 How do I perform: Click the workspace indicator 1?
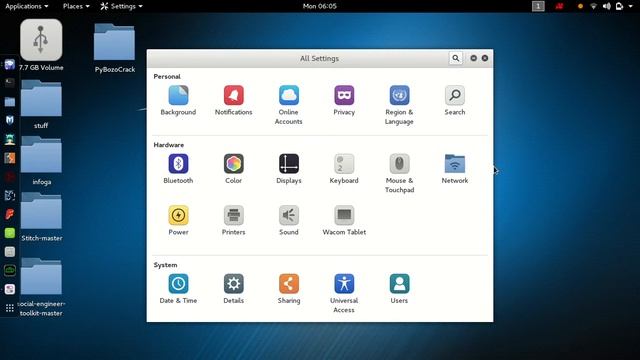(538, 6)
